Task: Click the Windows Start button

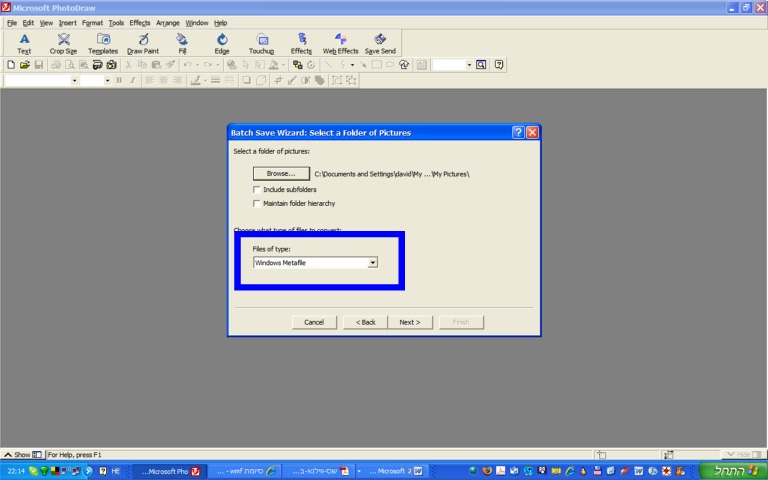Action: (734, 471)
